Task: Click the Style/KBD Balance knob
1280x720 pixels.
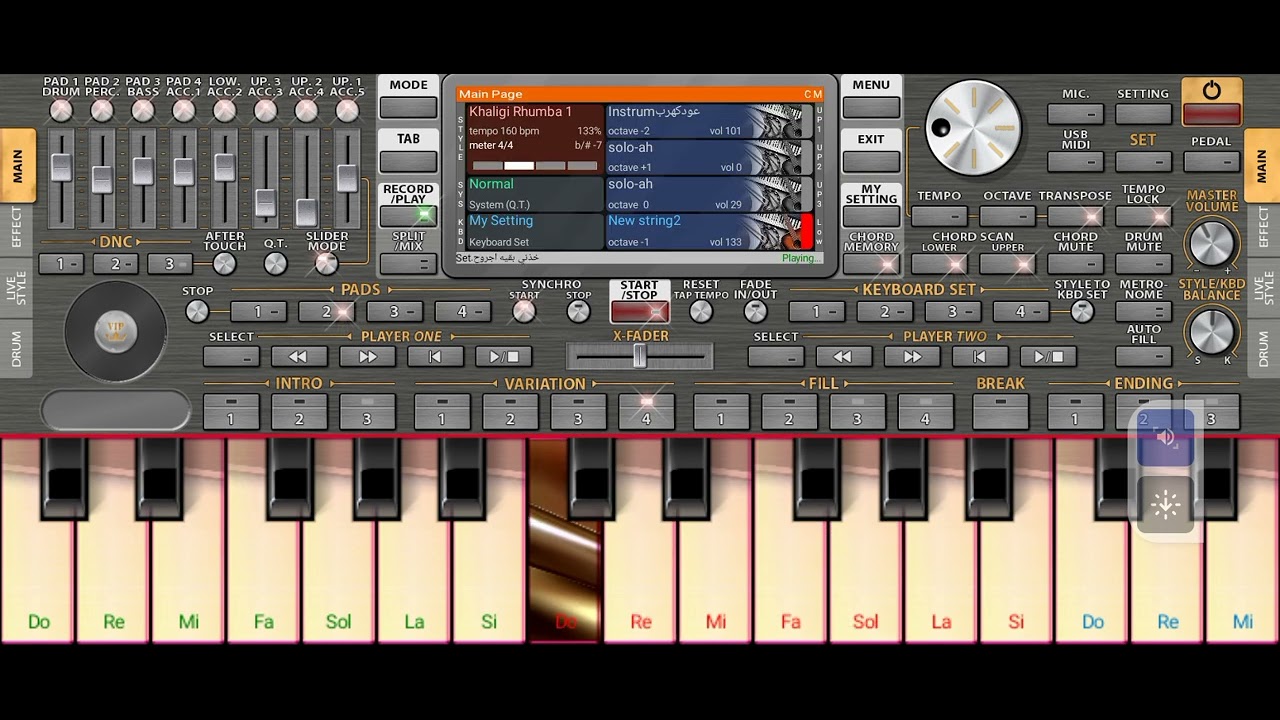Action: [1211, 331]
